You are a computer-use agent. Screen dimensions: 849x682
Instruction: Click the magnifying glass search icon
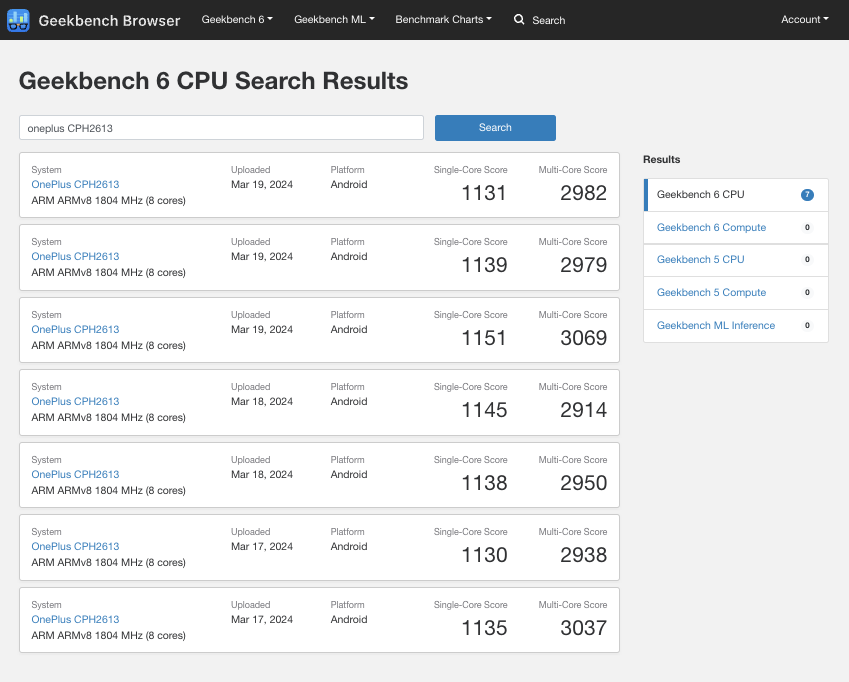(519, 20)
